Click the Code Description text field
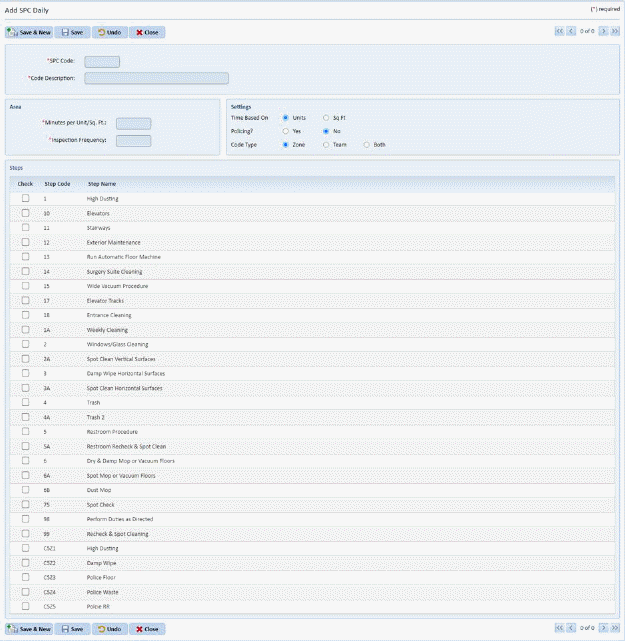 [156, 77]
